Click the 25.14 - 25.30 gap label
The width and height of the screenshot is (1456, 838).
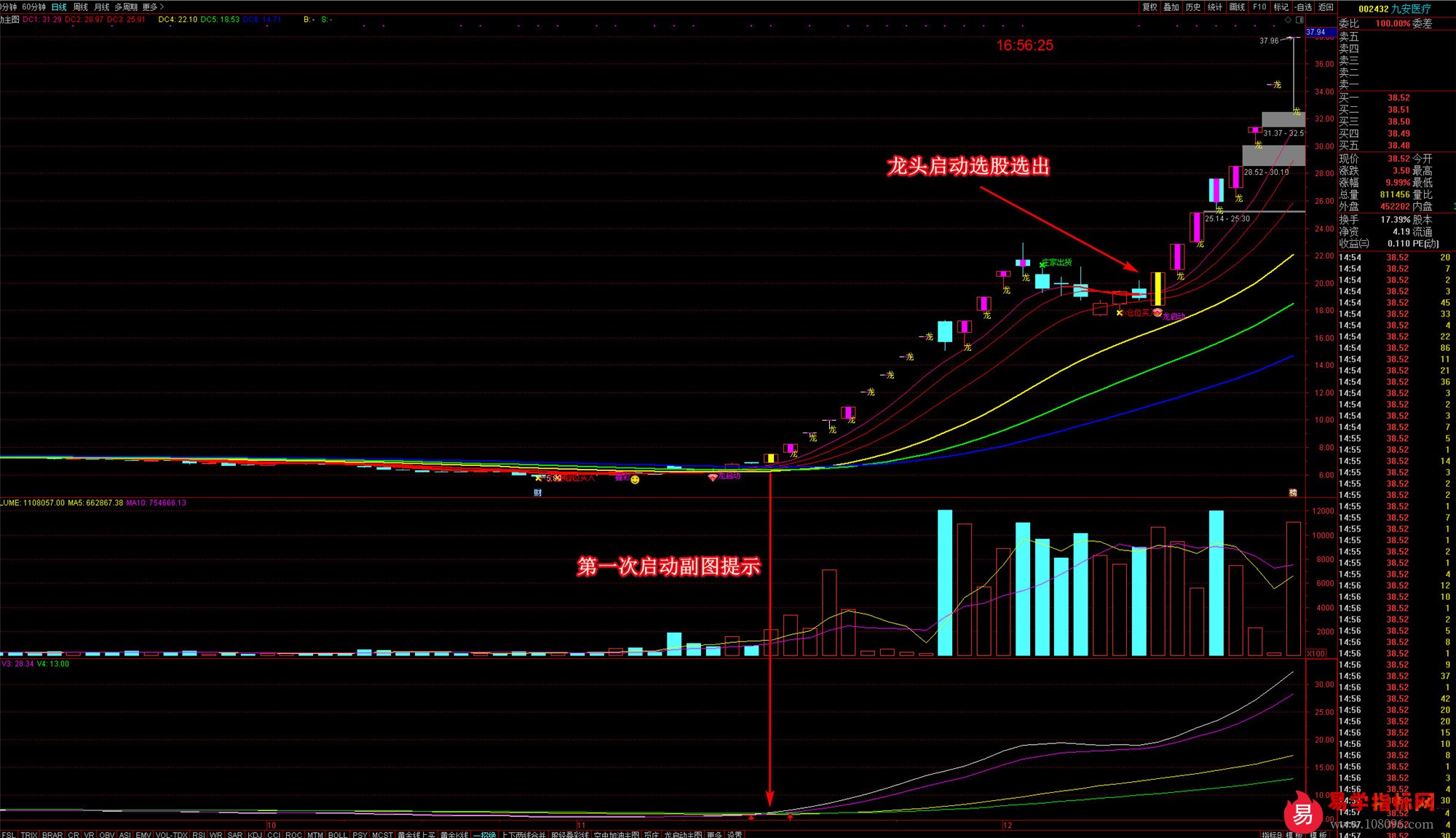point(1227,218)
